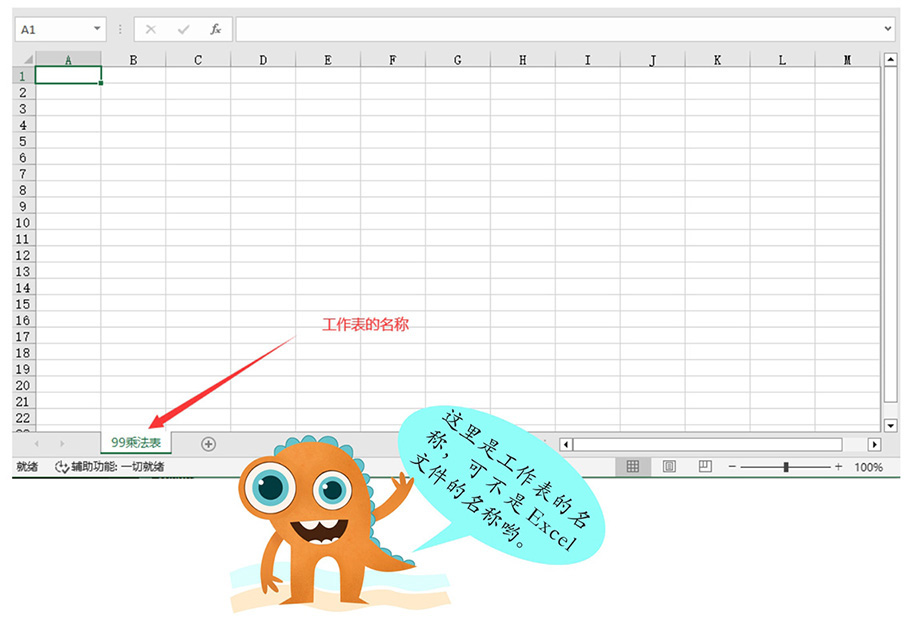Add a new sheet with the plus icon
Screen dimensions: 908x626
(x=208, y=444)
